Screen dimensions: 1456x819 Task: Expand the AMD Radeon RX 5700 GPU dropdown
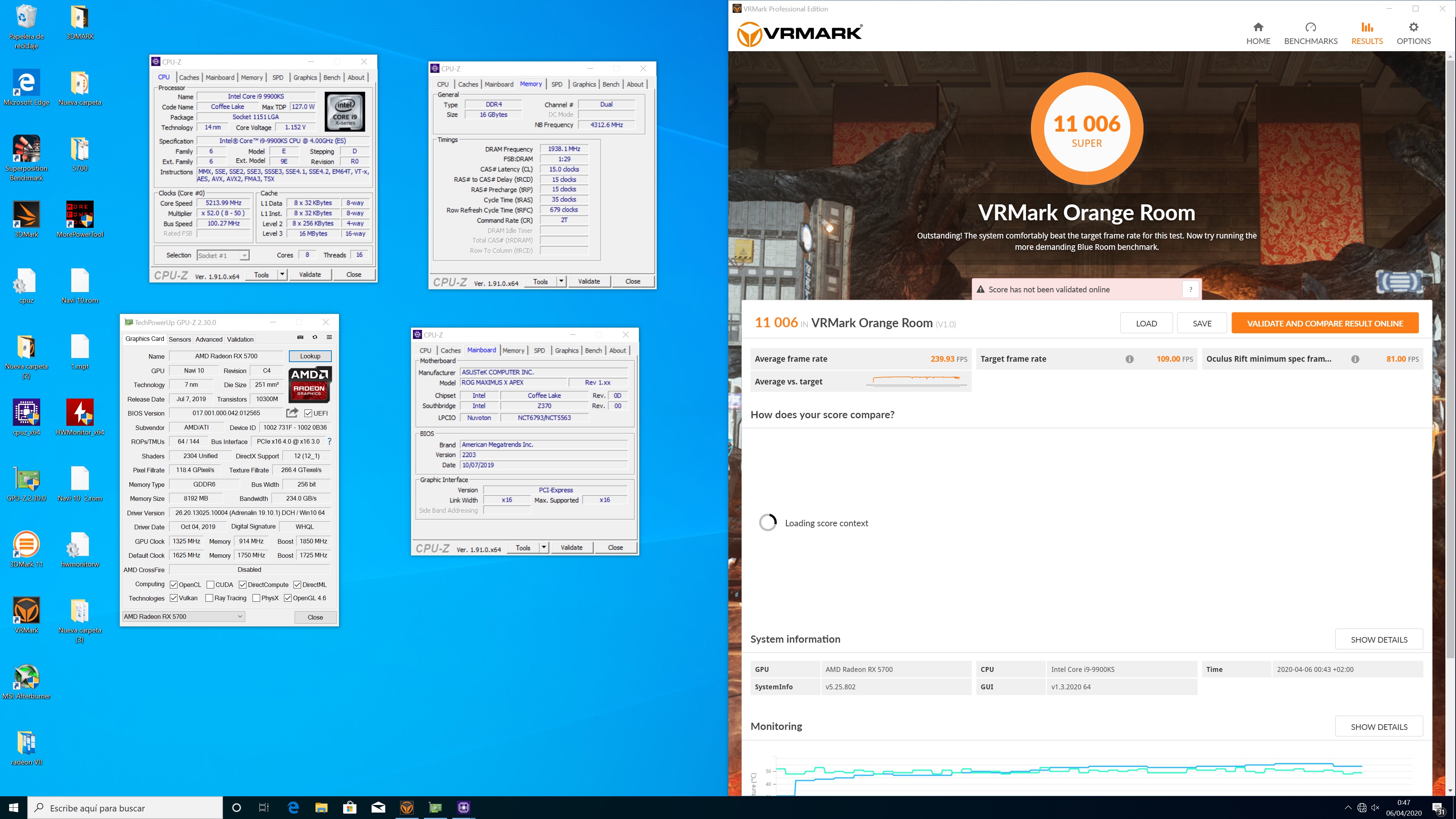click(x=184, y=617)
